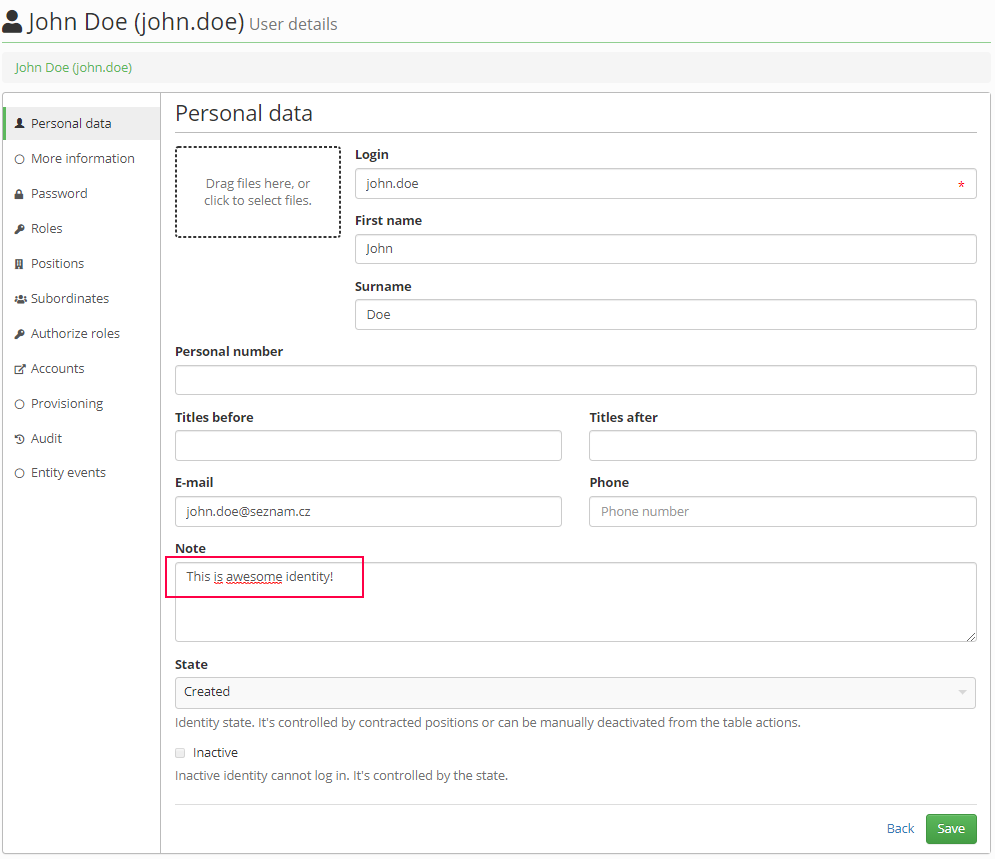Click the Back link
The width and height of the screenshot is (995, 859).
[900, 829]
